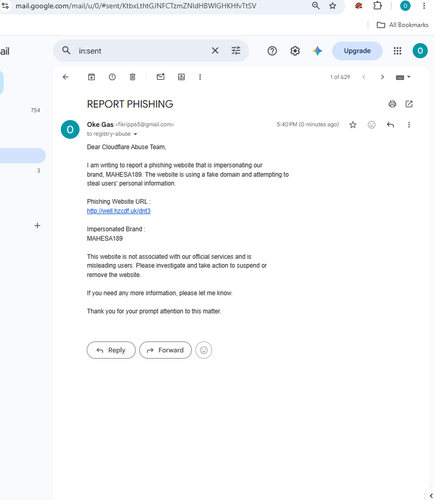This screenshot has height=500, width=434.
Task: Click the browser address bar URL
Action: pos(136,6)
